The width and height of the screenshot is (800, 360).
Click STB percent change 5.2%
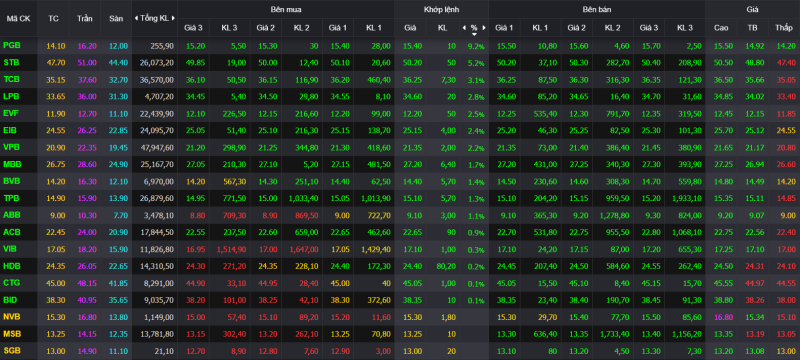pos(476,63)
